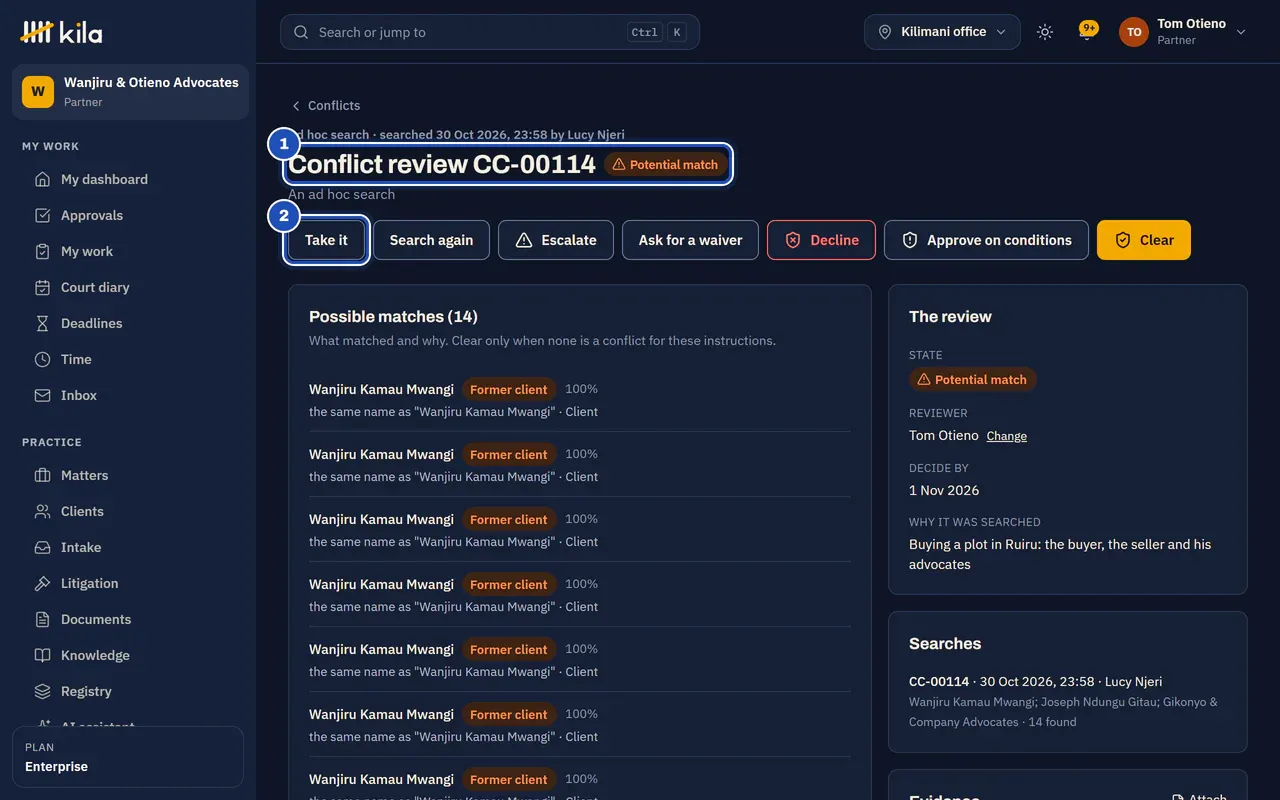Open My dashboard from sidebar
Image resolution: width=1280 pixels, height=800 pixels.
(x=128, y=179)
